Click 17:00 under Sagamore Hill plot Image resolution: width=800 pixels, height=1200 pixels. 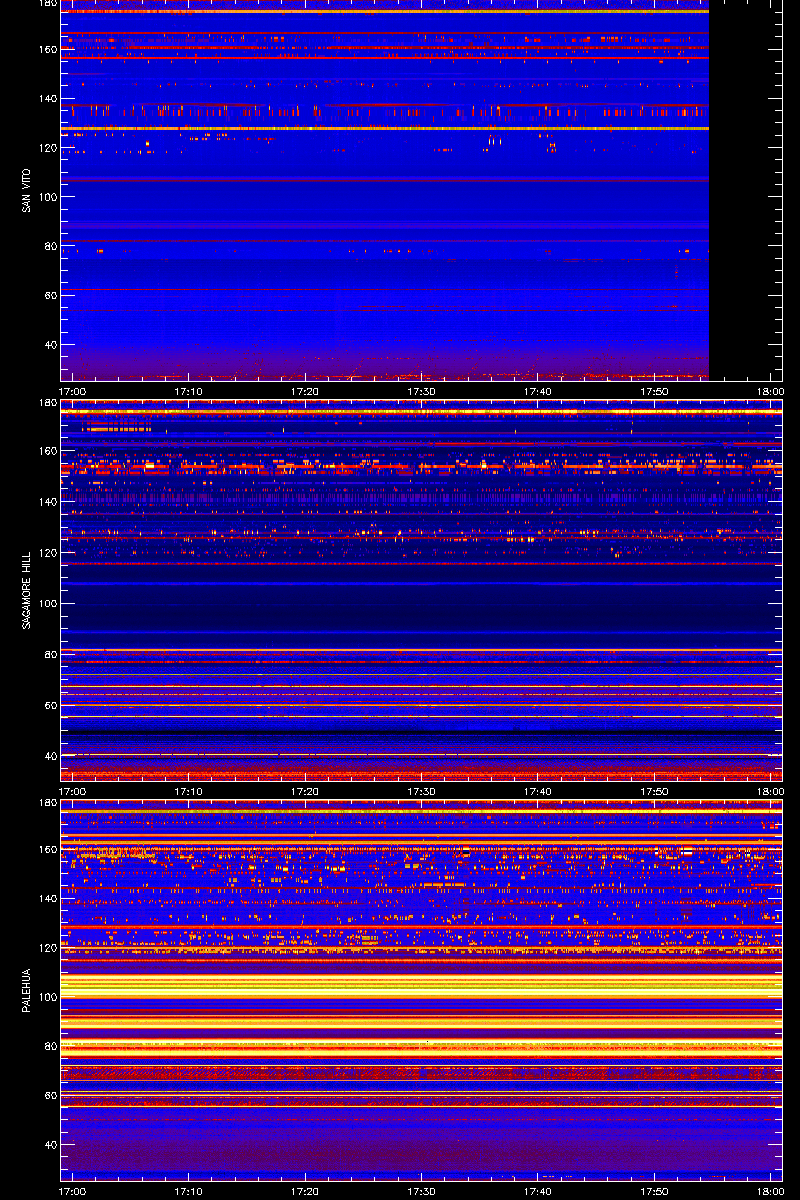73,792
